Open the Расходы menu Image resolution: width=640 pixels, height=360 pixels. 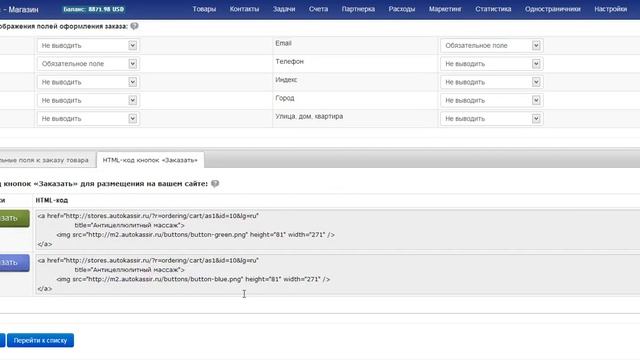(x=402, y=9)
